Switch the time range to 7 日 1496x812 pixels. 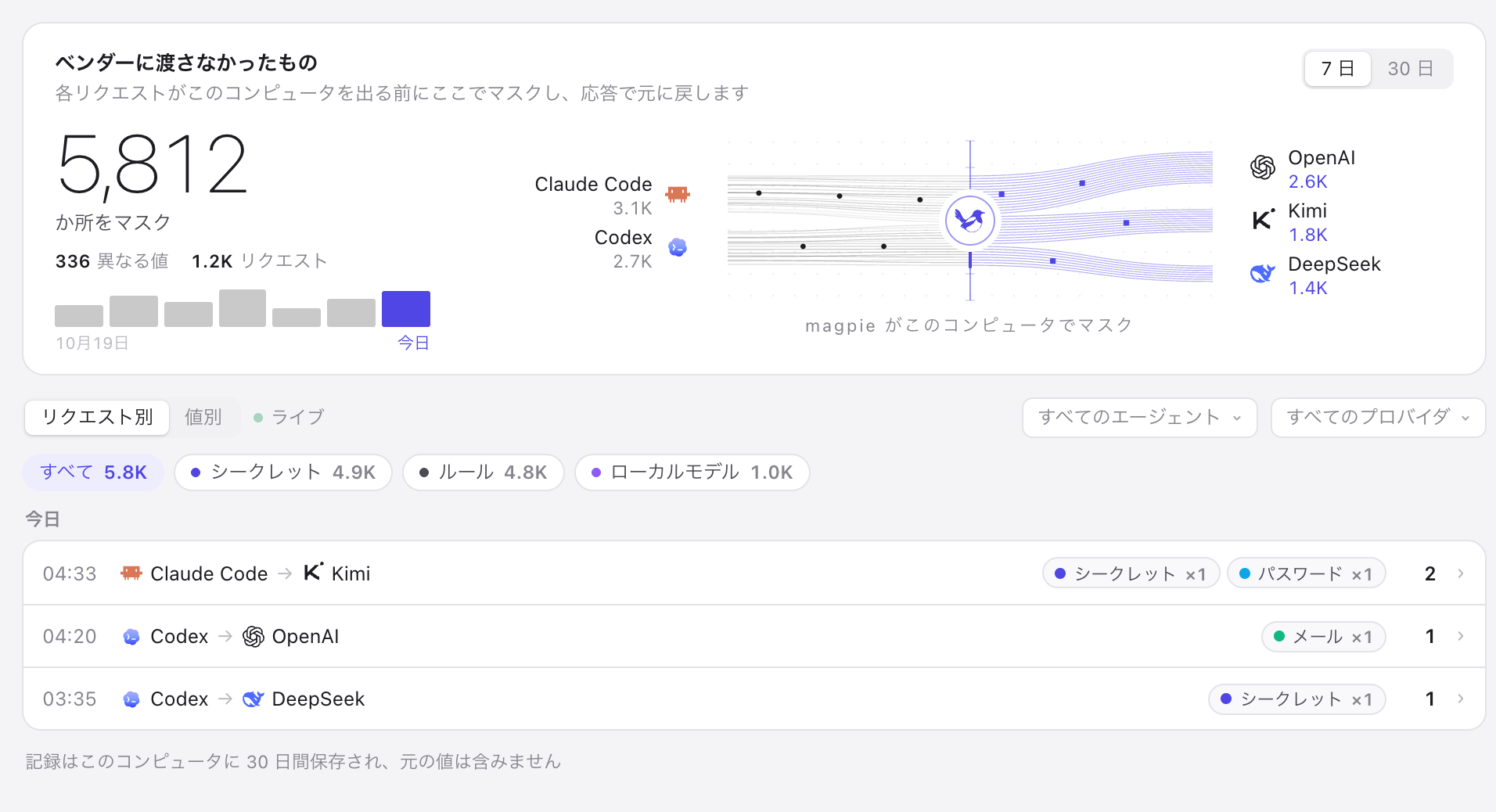pyautogui.click(x=1338, y=69)
